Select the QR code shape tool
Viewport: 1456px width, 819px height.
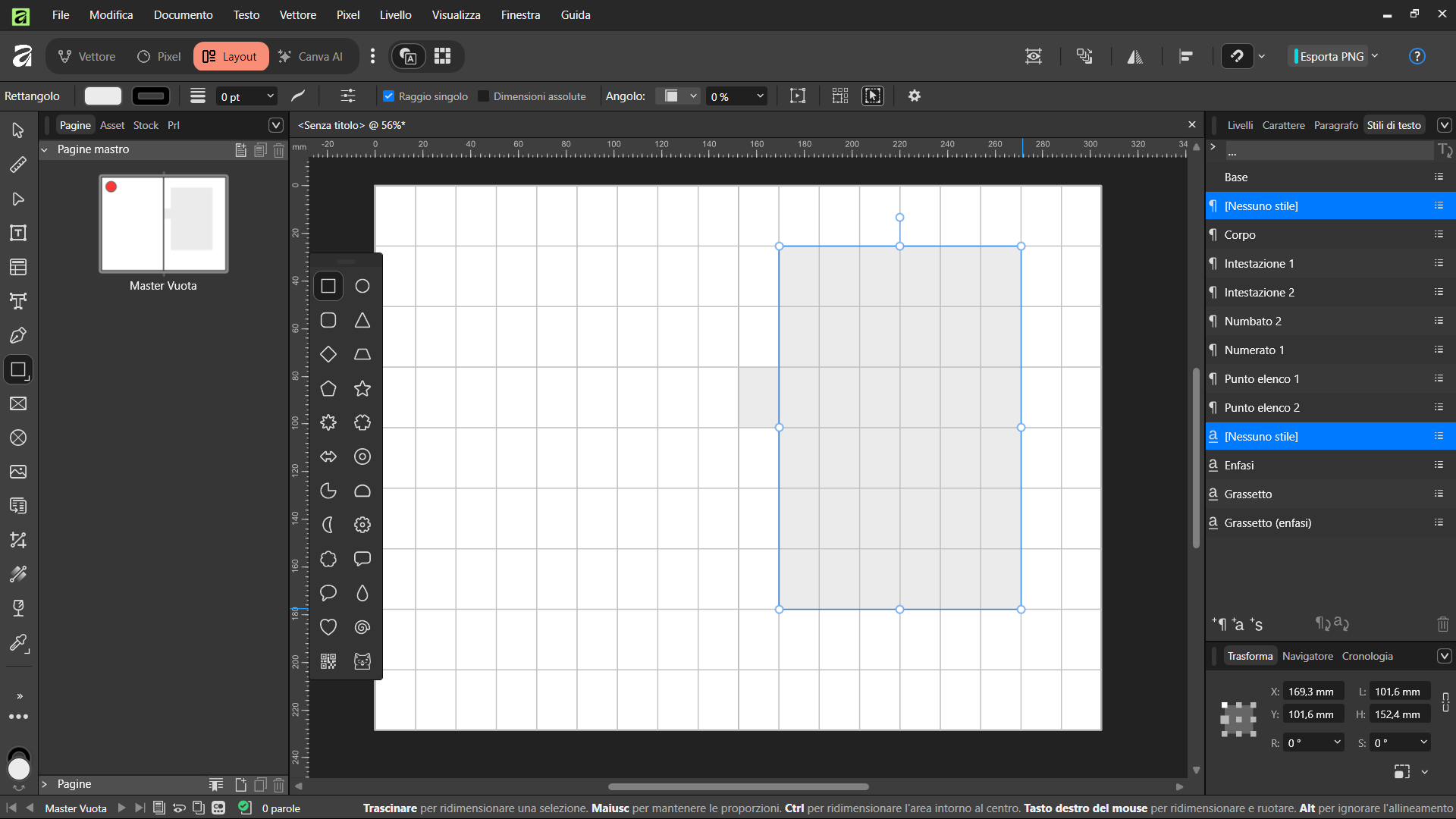tap(328, 661)
